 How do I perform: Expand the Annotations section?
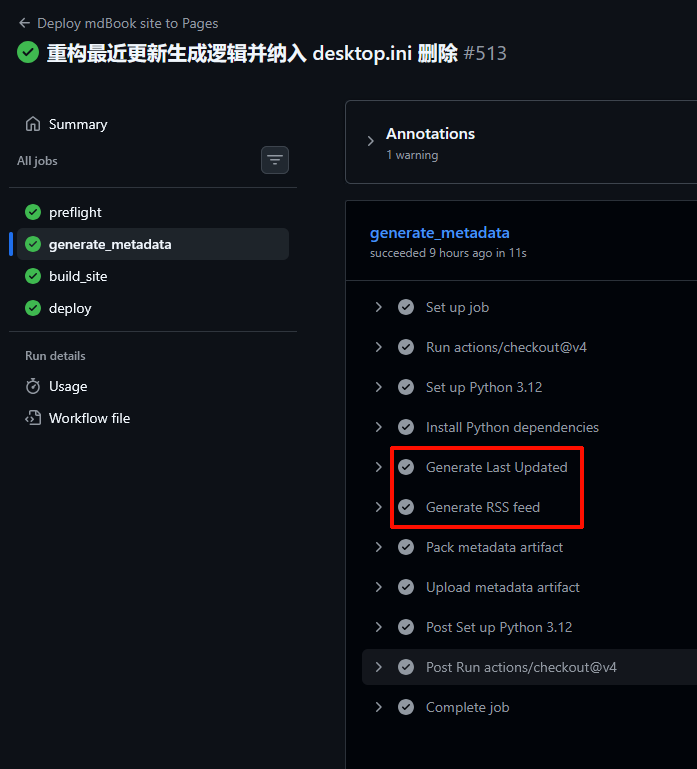371,142
